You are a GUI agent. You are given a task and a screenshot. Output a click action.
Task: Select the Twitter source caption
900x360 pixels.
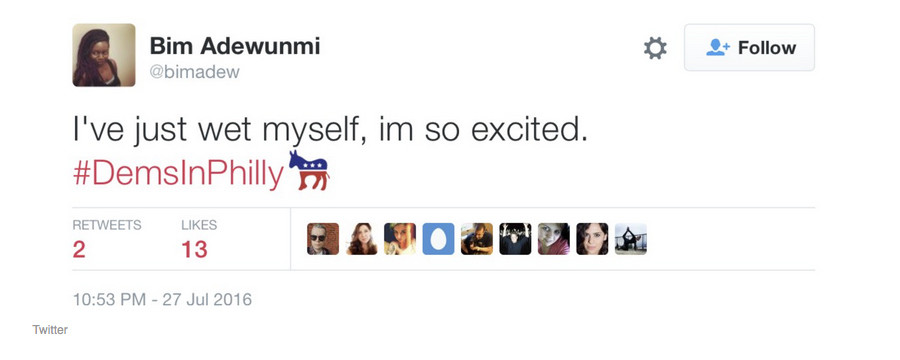tap(50, 330)
